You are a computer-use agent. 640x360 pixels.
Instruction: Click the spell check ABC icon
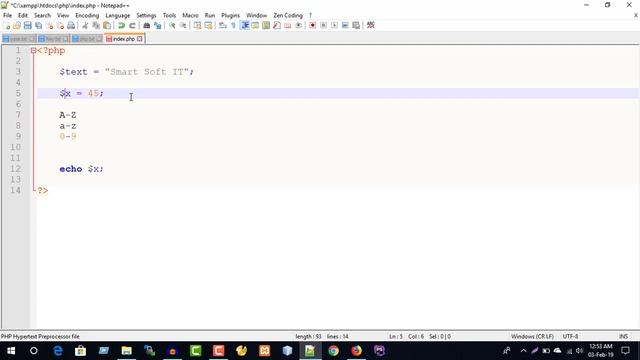371,25
